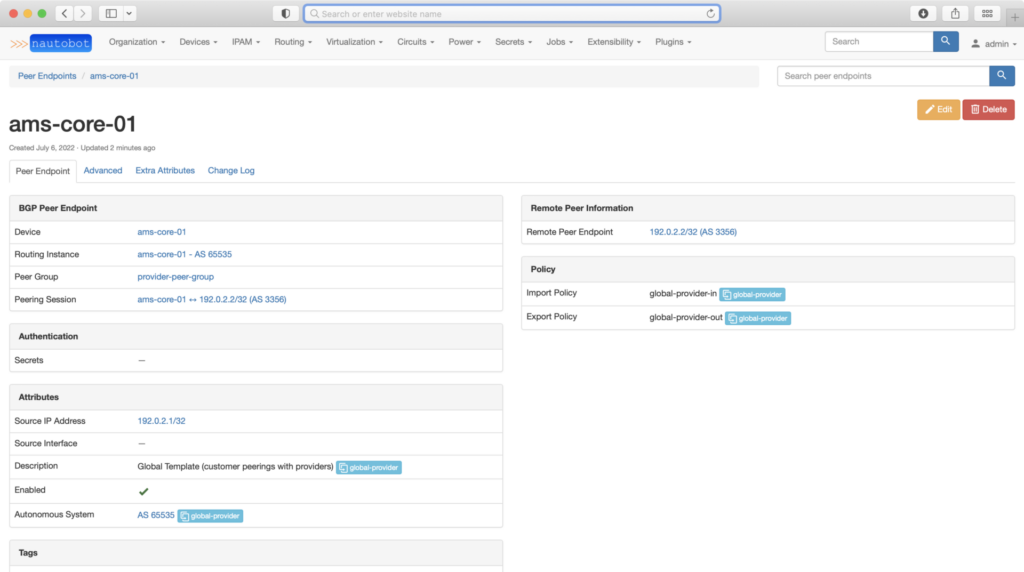Click the Nautobot logo
This screenshot has width=1024, height=572.
(51, 43)
